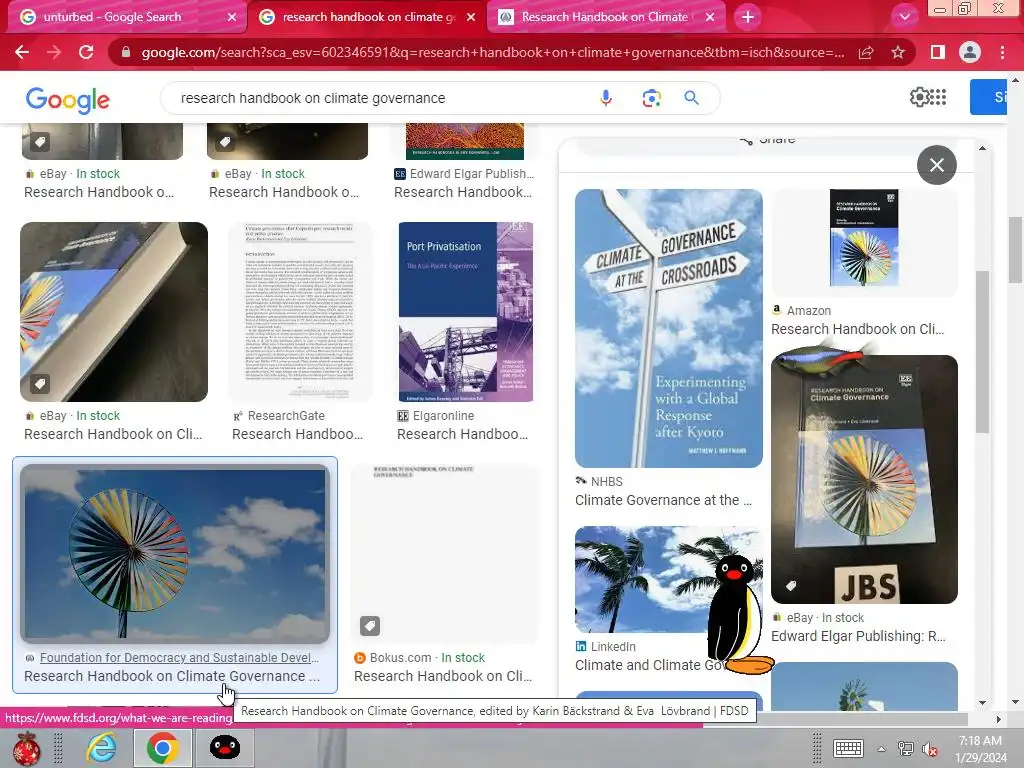The image size is (1024, 768).
Task: Click the muted volume tray icon
Action: coord(930,749)
